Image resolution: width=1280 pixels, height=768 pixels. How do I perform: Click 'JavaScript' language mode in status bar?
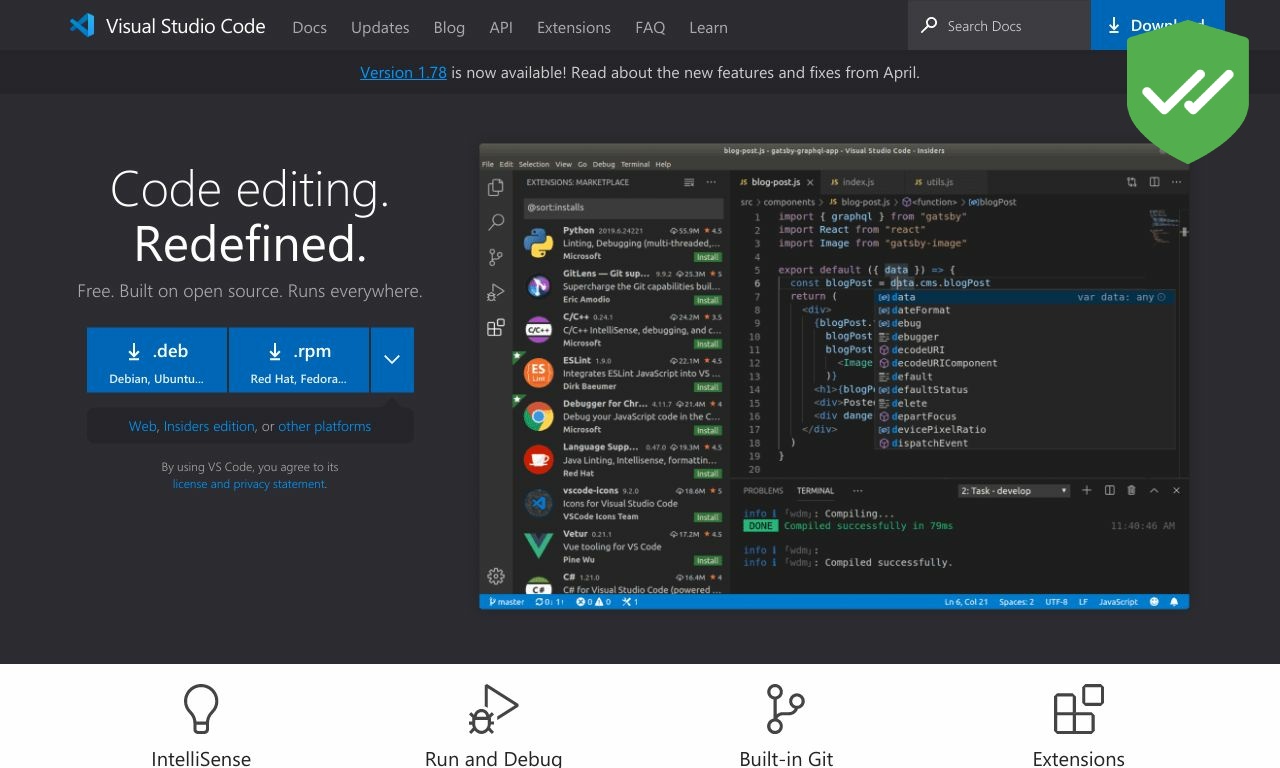pos(1118,602)
